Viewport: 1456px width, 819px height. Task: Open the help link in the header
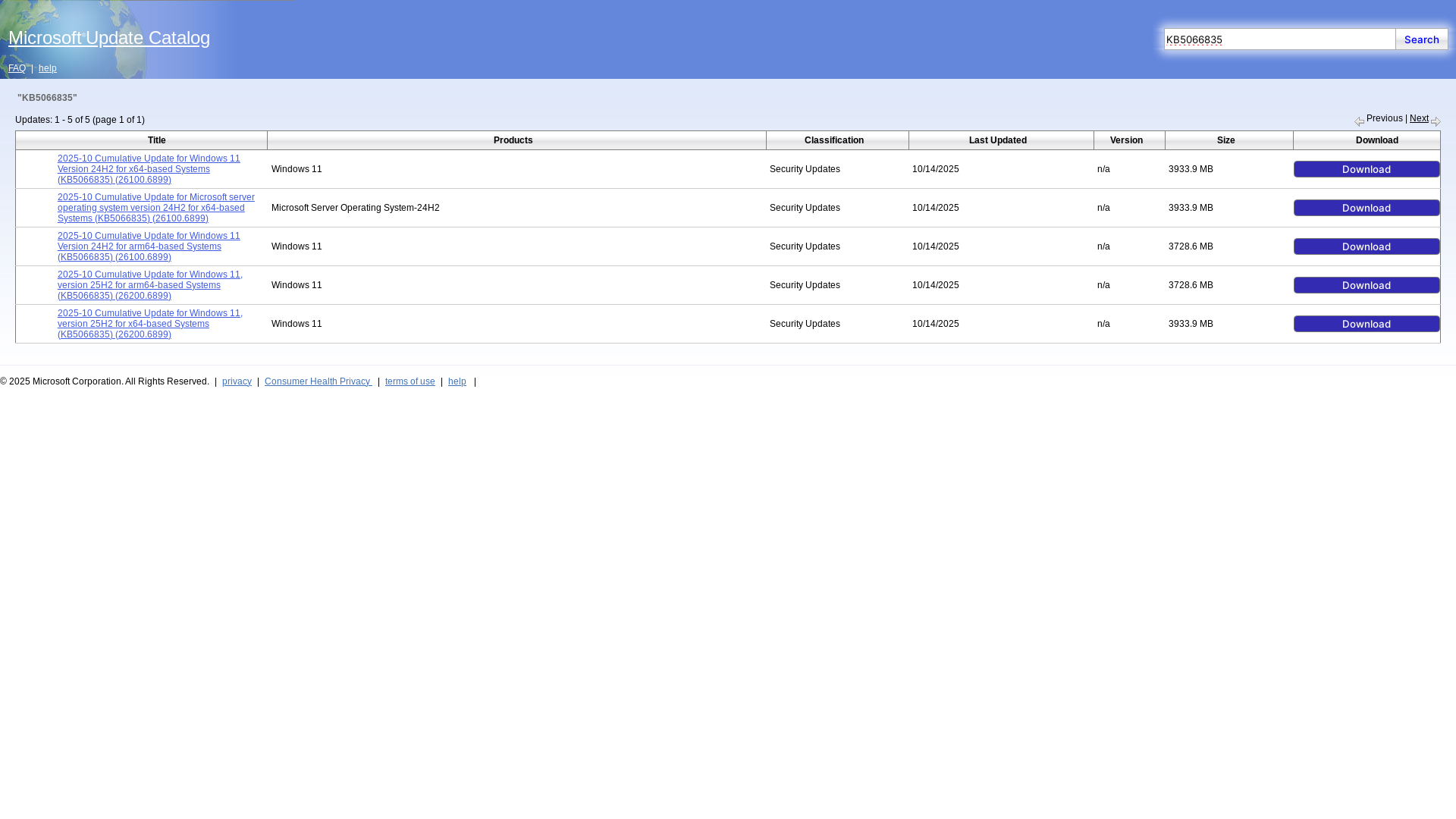click(48, 68)
